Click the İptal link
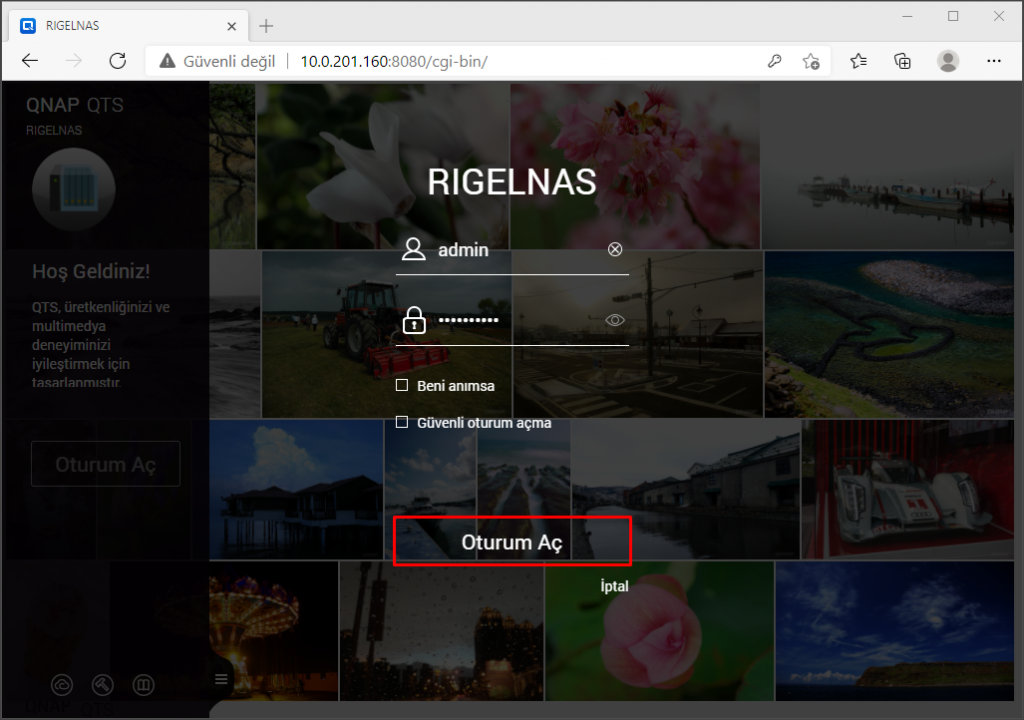 [614, 587]
